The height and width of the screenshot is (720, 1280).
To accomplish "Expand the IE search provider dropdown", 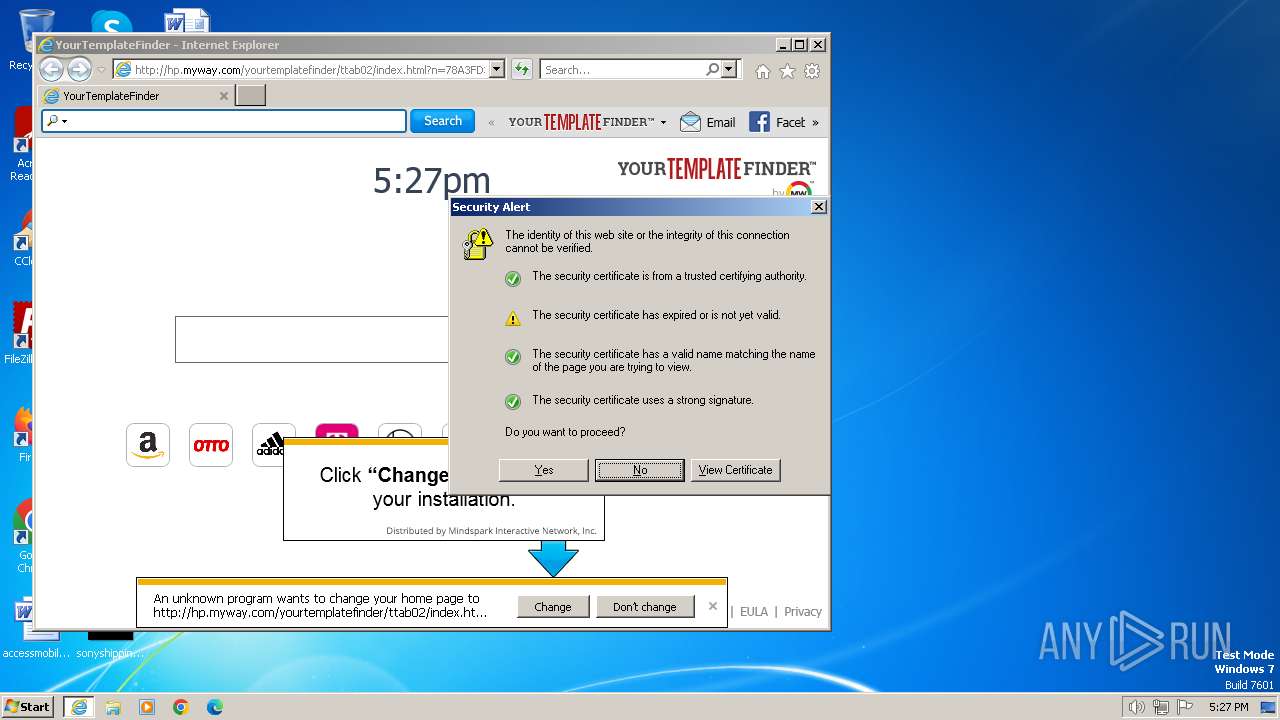I will point(729,70).
